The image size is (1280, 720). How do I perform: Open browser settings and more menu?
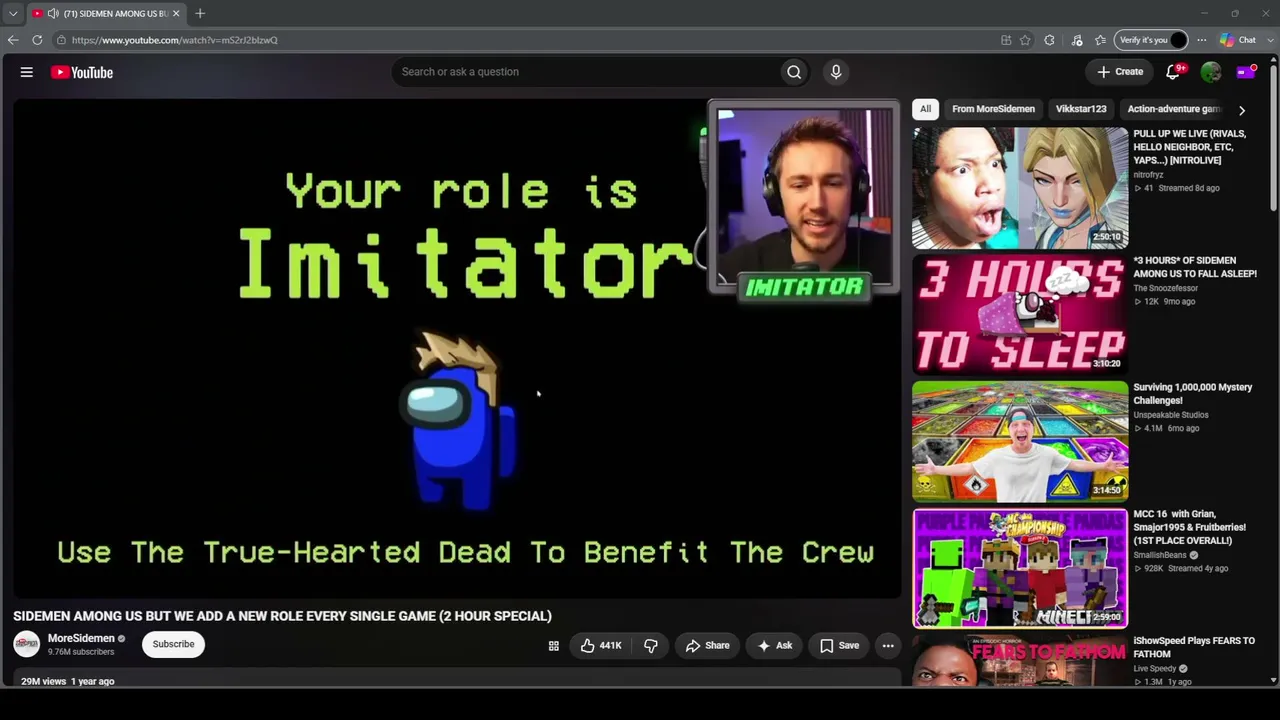pyautogui.click(x=1202, y=40)
